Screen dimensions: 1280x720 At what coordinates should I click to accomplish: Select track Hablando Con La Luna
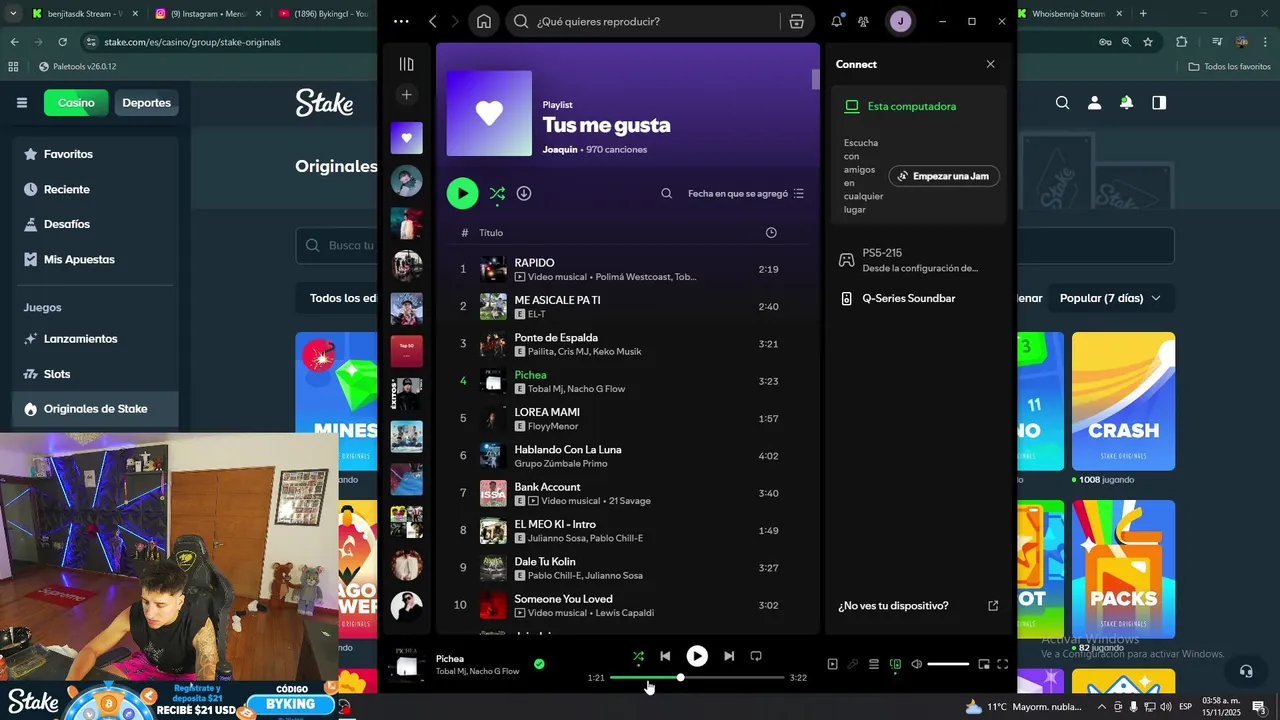pos(627,456)
